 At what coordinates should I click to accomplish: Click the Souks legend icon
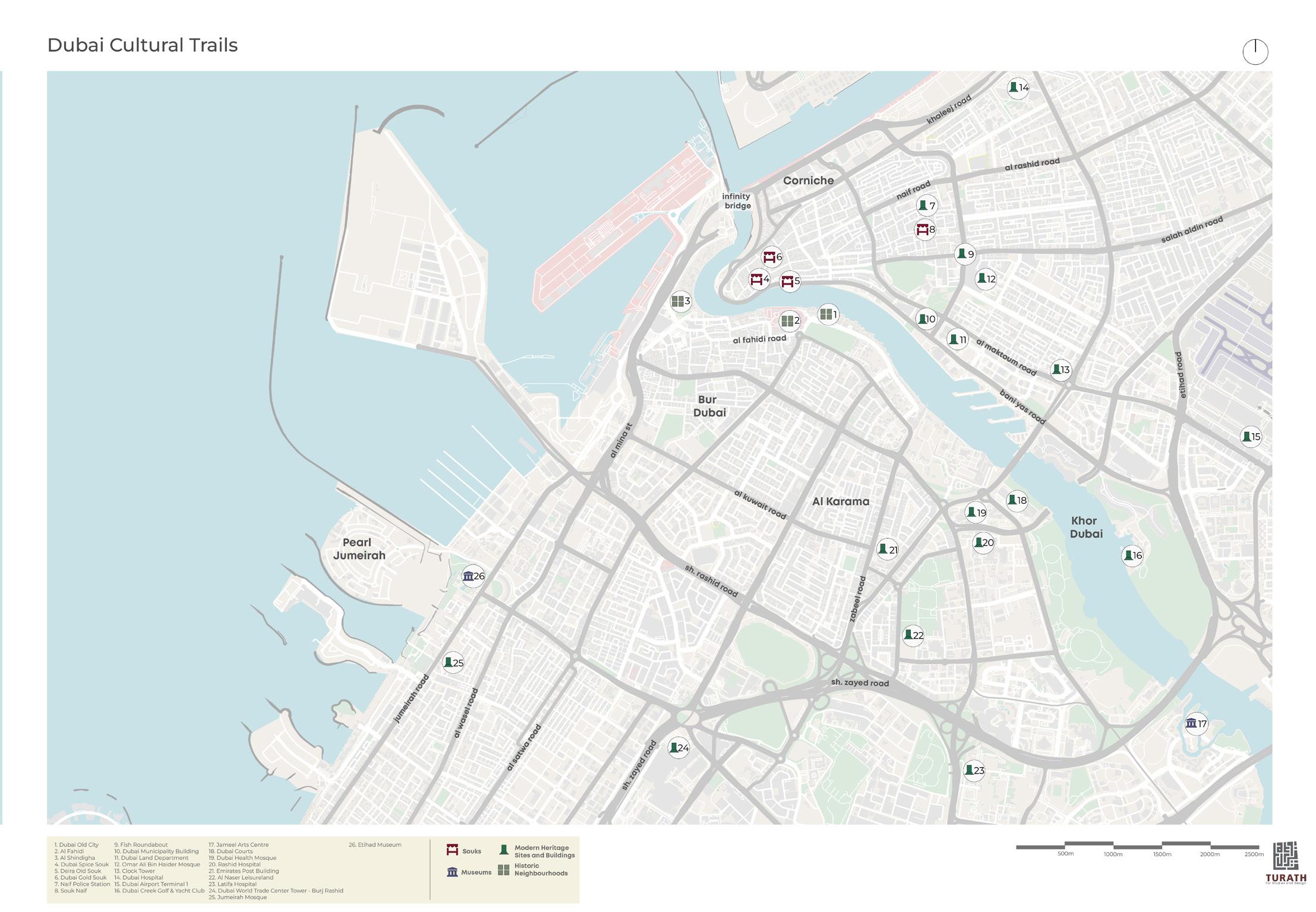[452, 850]
